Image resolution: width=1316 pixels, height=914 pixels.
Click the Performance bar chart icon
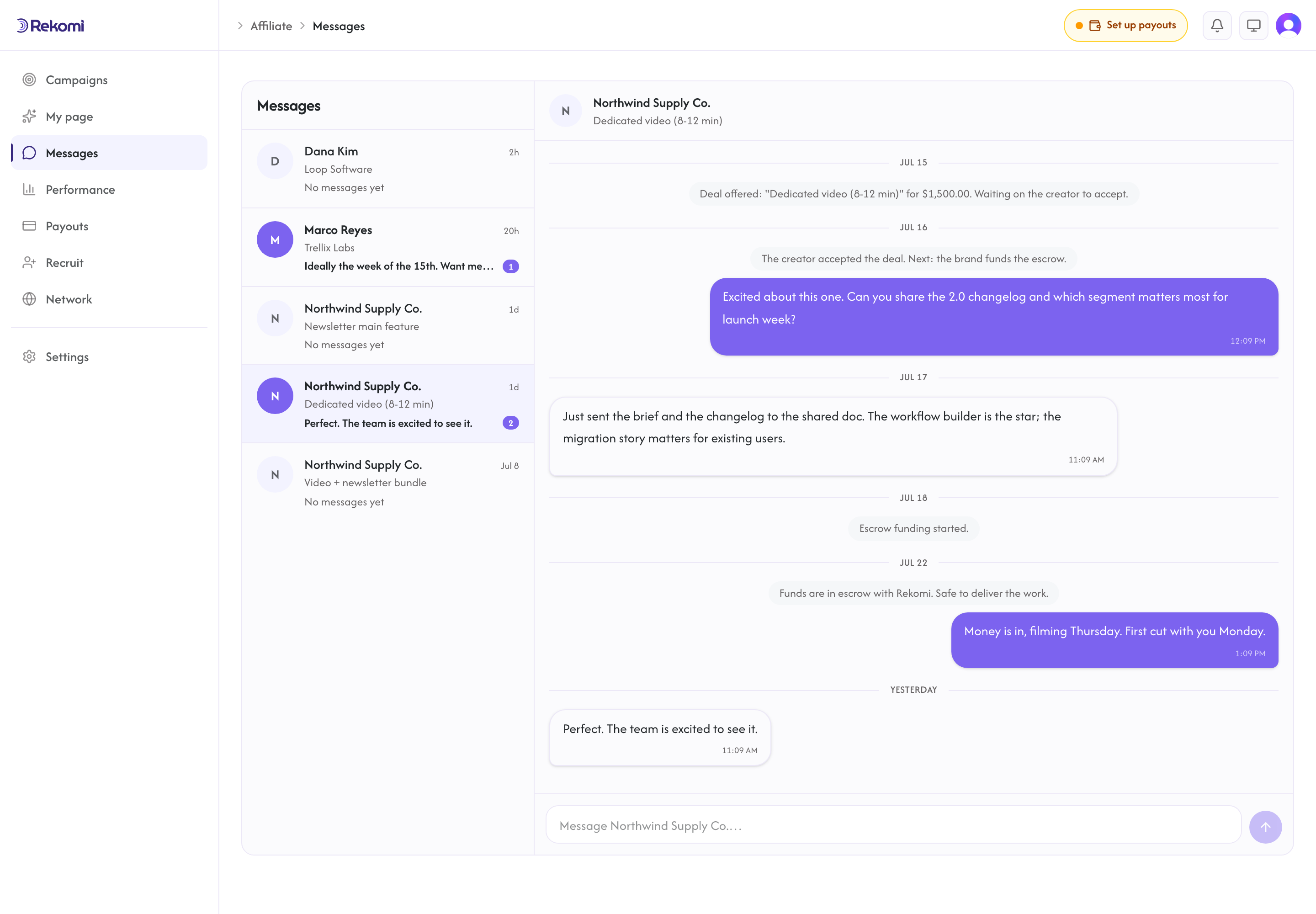tap(29, 189)
